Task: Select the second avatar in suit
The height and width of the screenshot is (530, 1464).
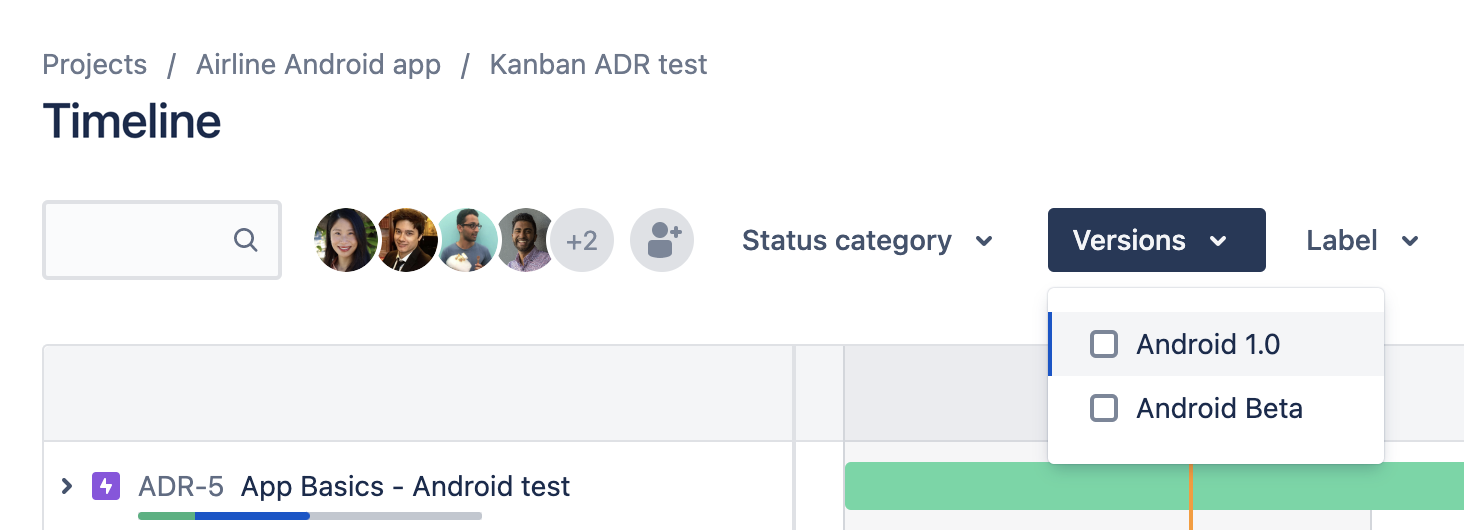Action: [x=406, y=241]
